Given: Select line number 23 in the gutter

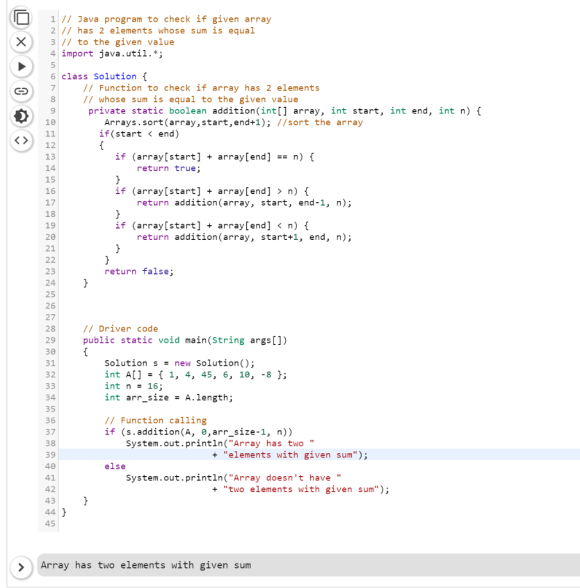Looking at the screenshot, I should 51,271.
